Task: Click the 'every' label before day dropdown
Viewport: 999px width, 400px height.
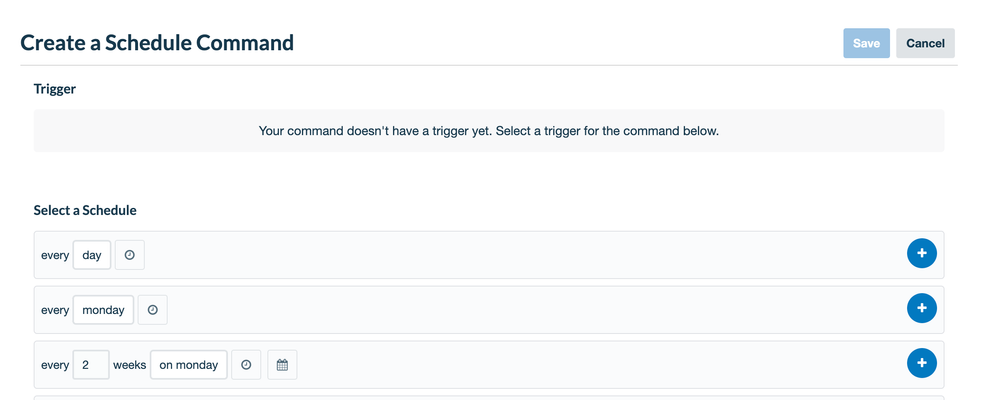Action: coord(55,255)
